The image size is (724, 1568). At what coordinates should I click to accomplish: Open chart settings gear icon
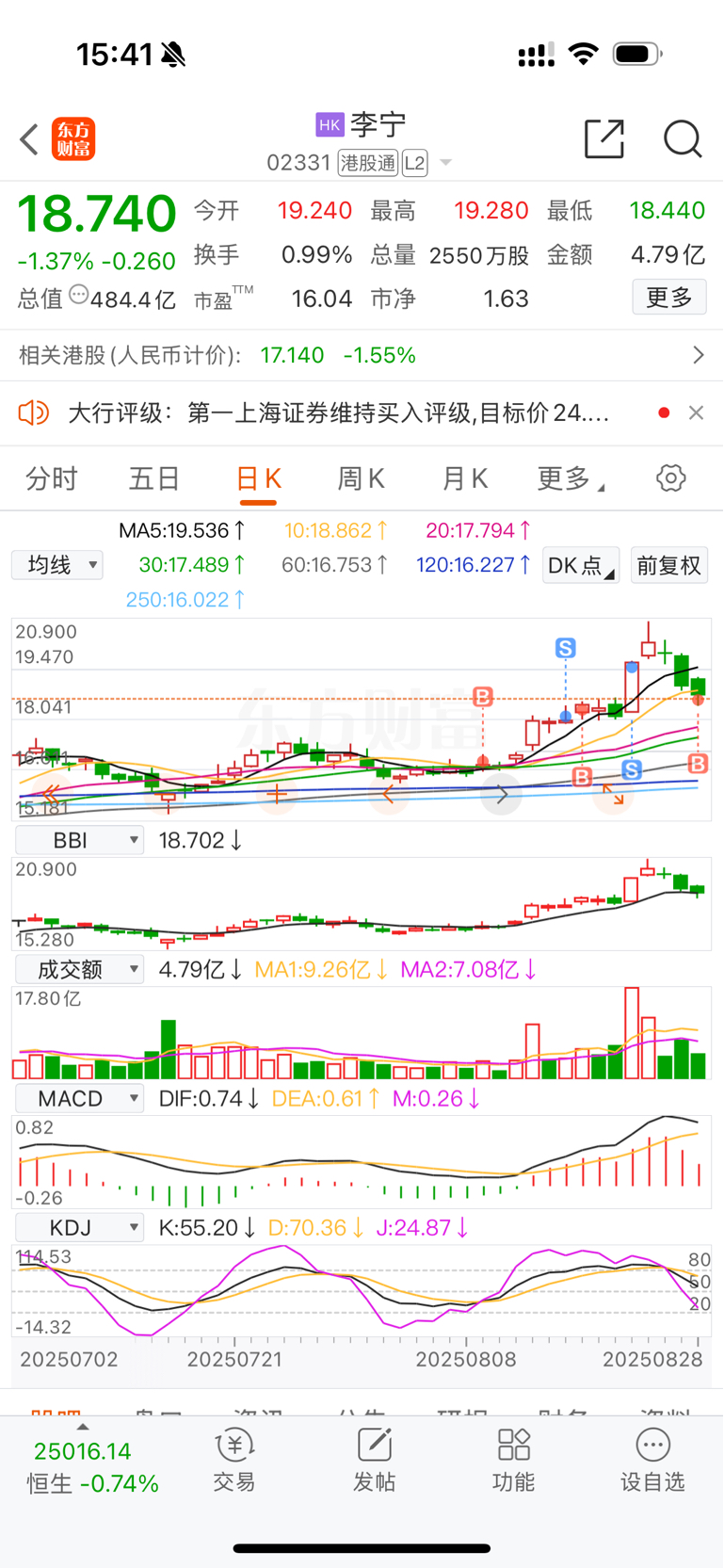(x=670, y=477)
